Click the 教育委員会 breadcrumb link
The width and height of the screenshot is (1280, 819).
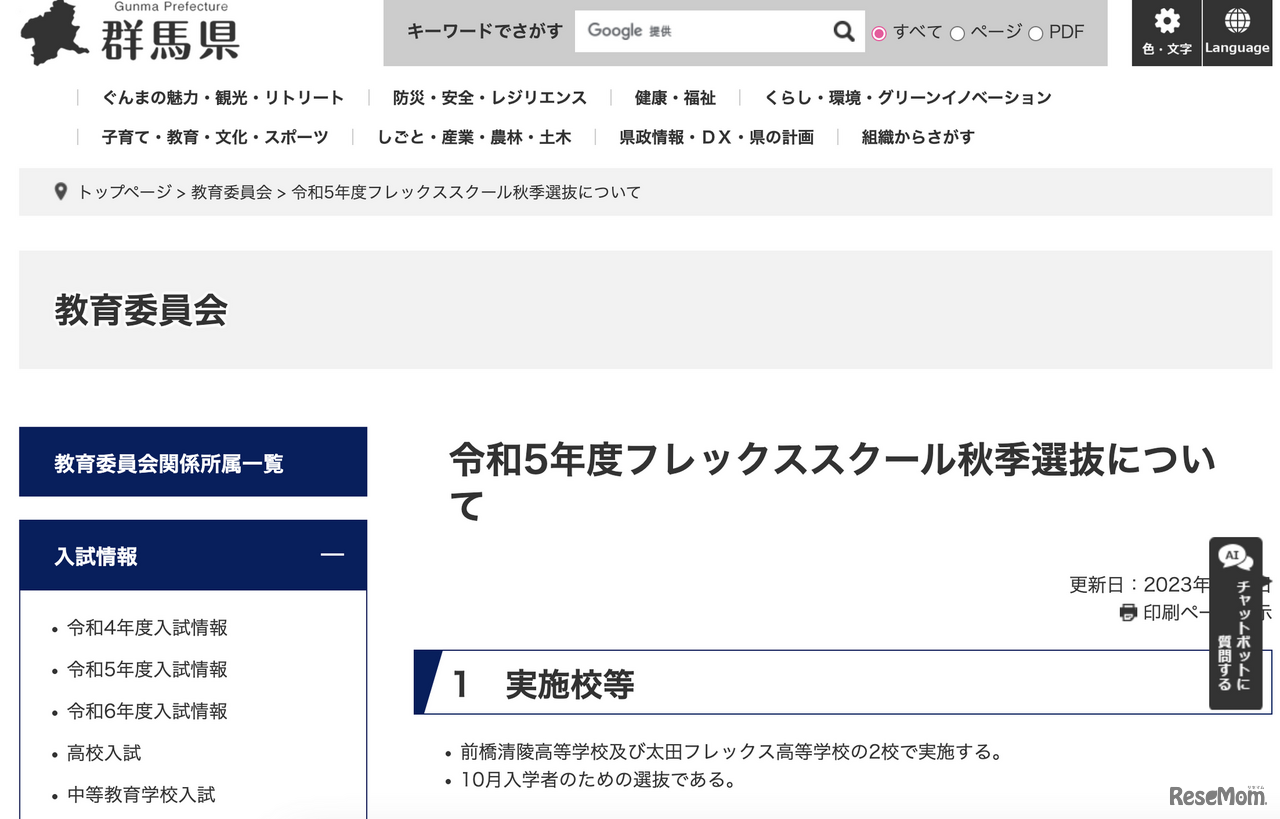point(229,191)
